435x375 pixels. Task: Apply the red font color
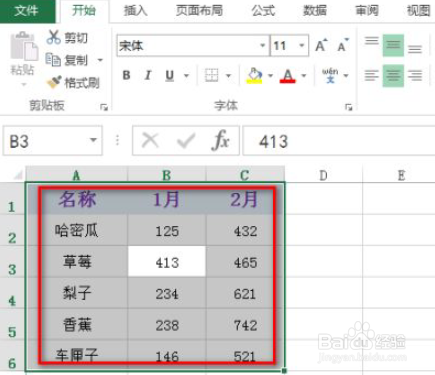click(288, 75)
